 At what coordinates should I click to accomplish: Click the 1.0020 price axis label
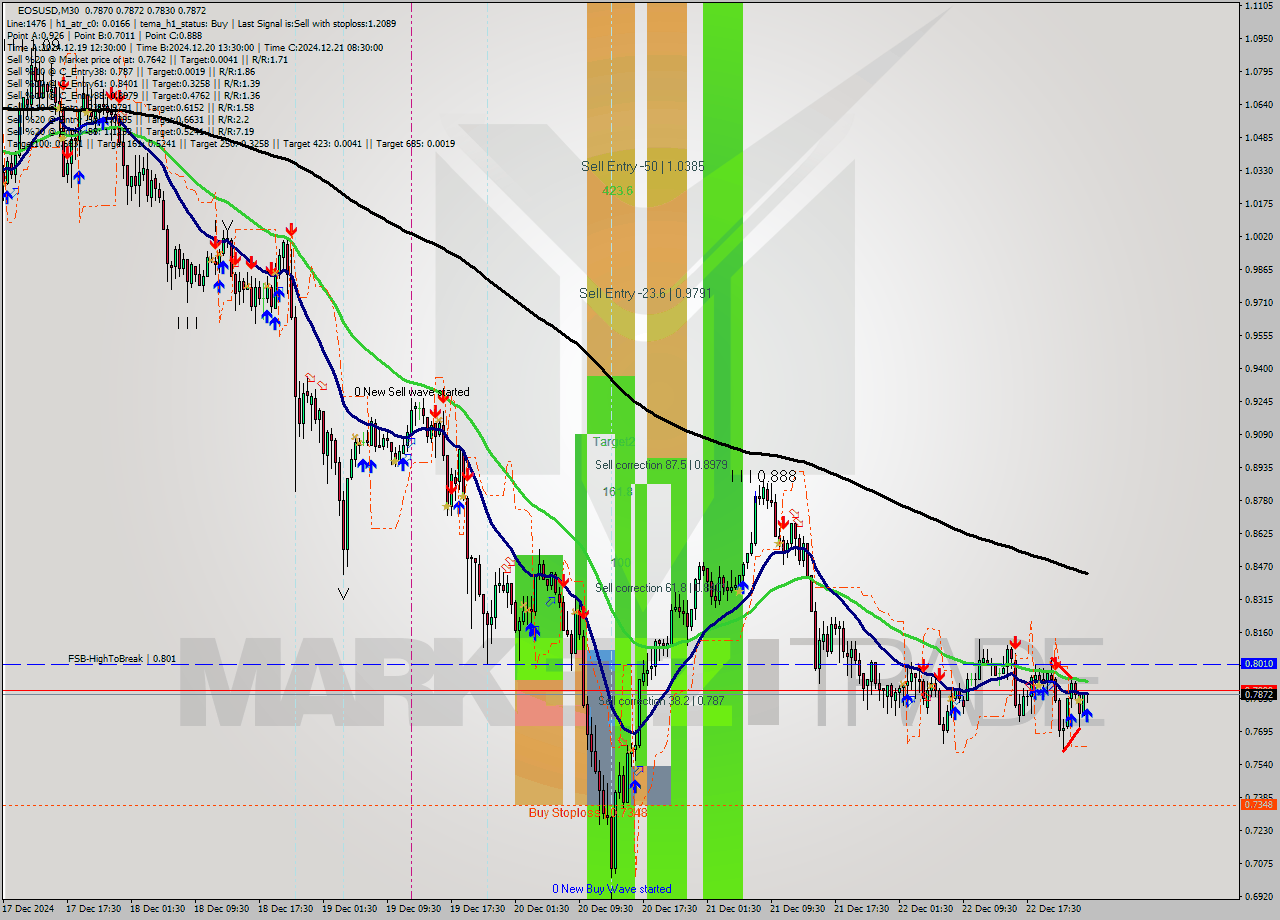pos(1258,237)
